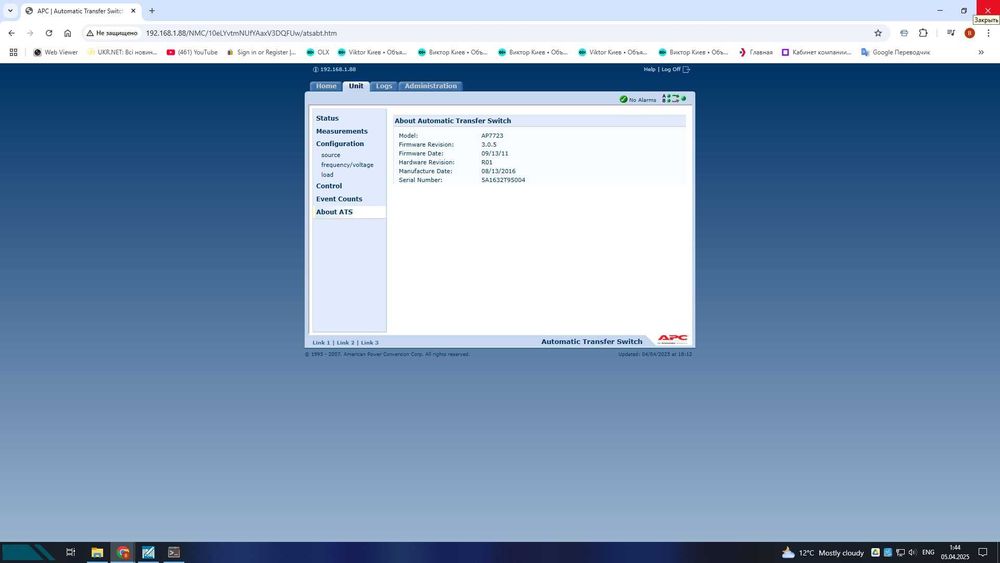Select About ATS in the left menu

[x=334, y=212]
